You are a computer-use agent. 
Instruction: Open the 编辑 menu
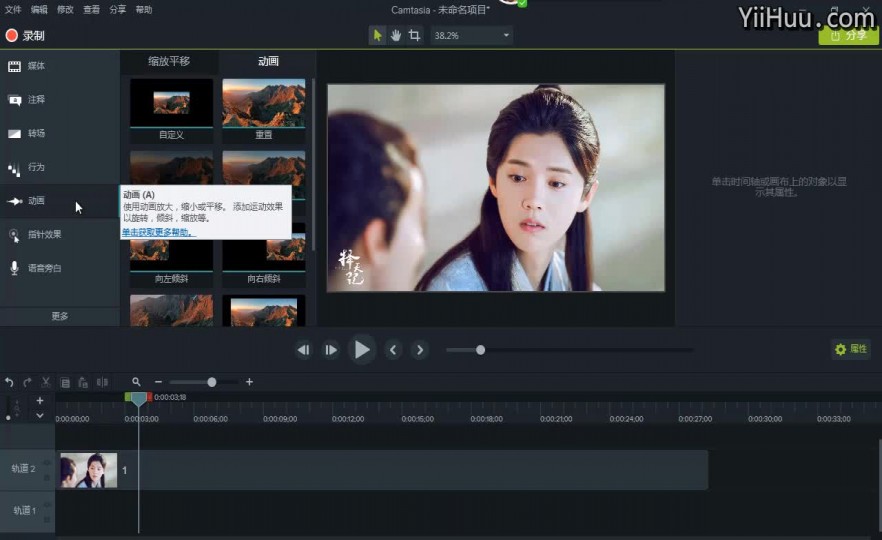[39, 10]
